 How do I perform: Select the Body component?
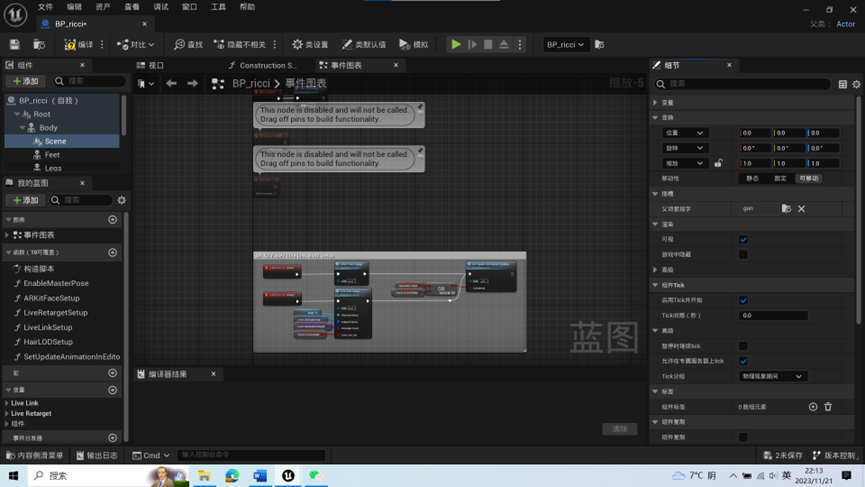(48, 127)
